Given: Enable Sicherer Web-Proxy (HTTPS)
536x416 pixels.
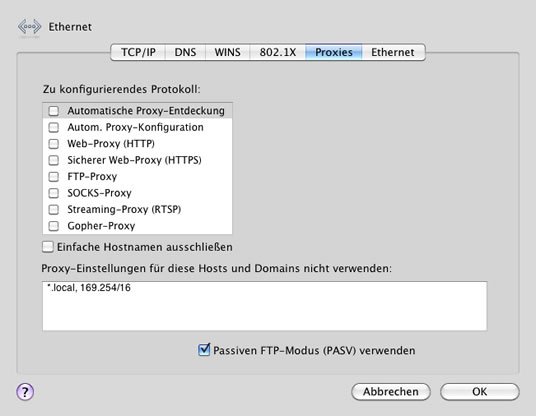Looking at the screenshot, I should 54,160.
